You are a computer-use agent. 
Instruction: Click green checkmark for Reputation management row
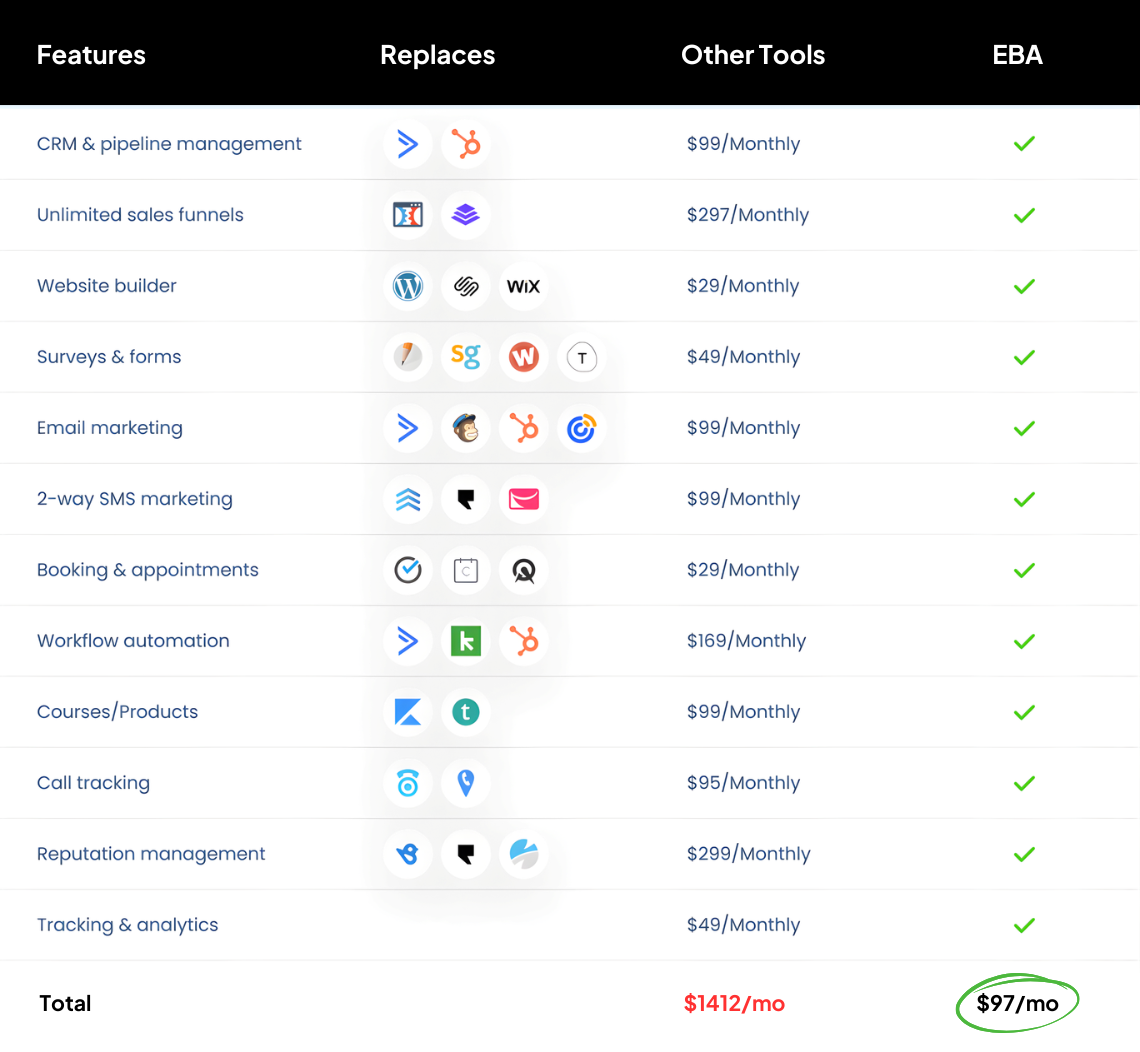pos(1023,854)
